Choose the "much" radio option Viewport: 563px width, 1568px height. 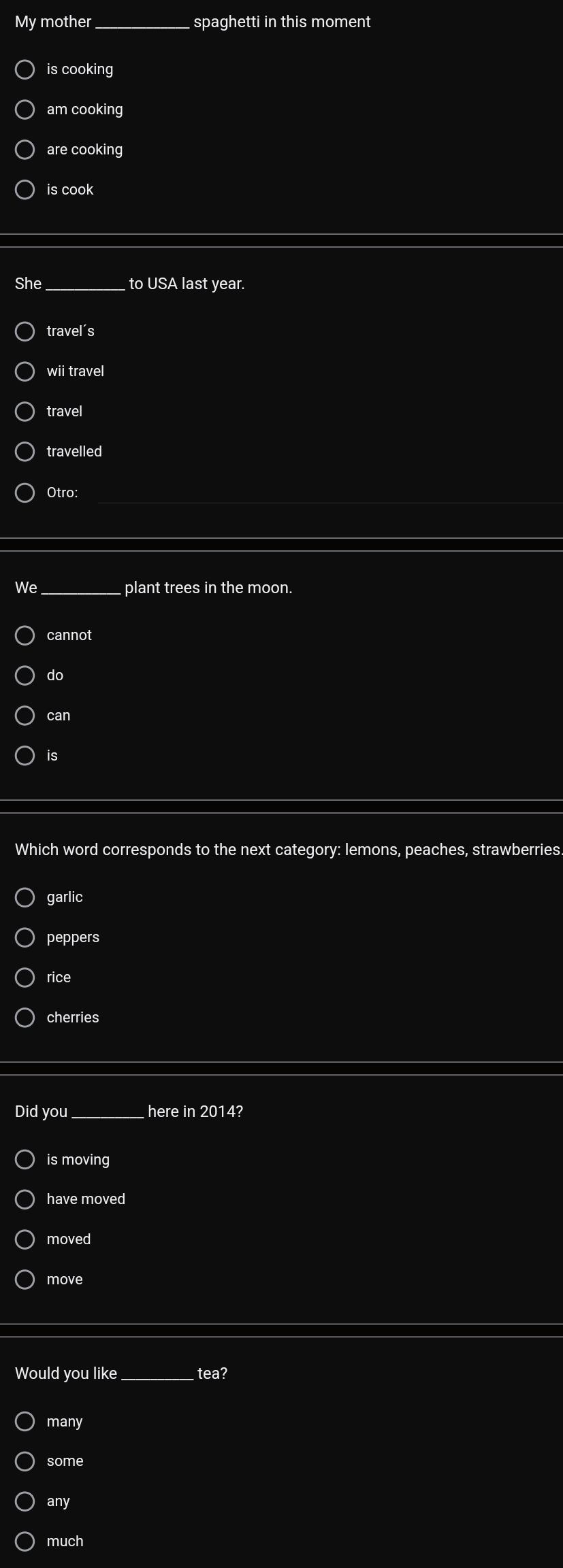(x=25, y=1541)
